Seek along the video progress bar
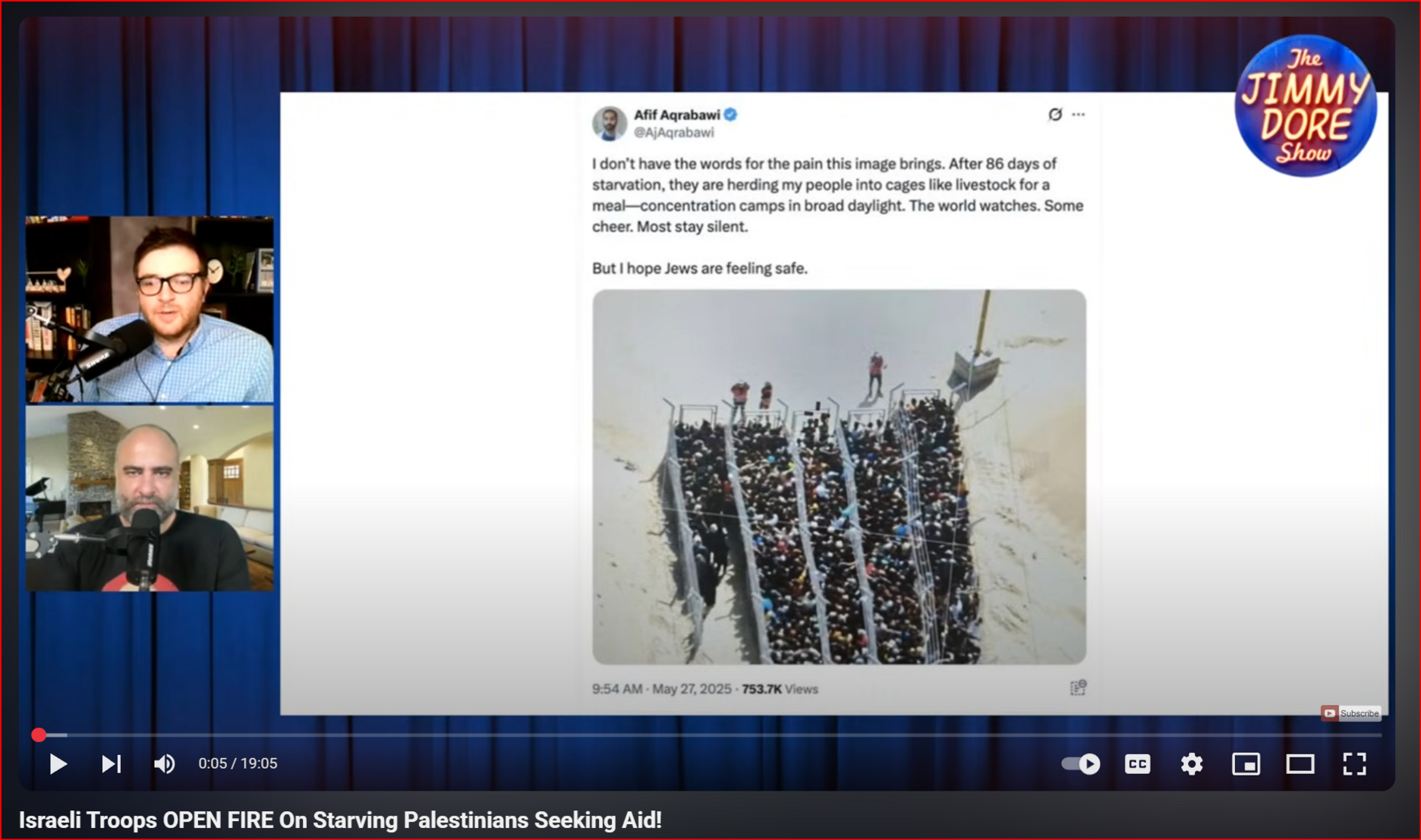The width and height of the screenshot is (1421, 840). pyautogui.click(x=710, y=735)
